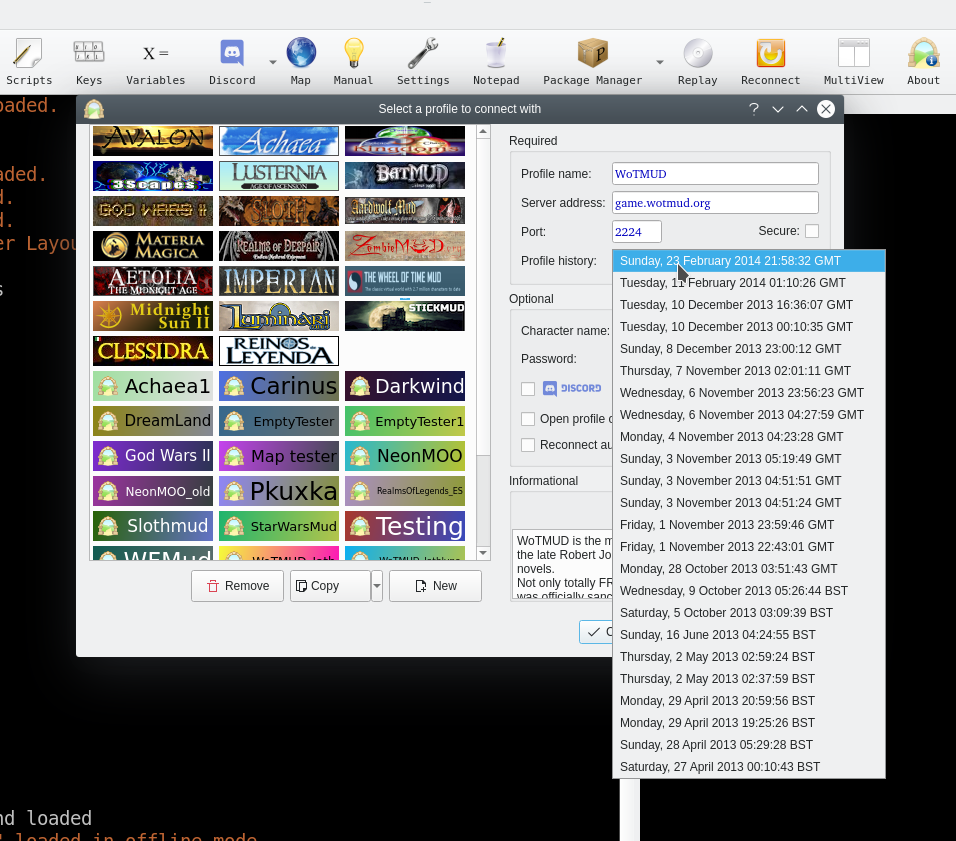The height and width of the screenshot is (841, 956).
Task: Select history Sunday, 16 June 2013 04:24:55
Action: point(749,635)
